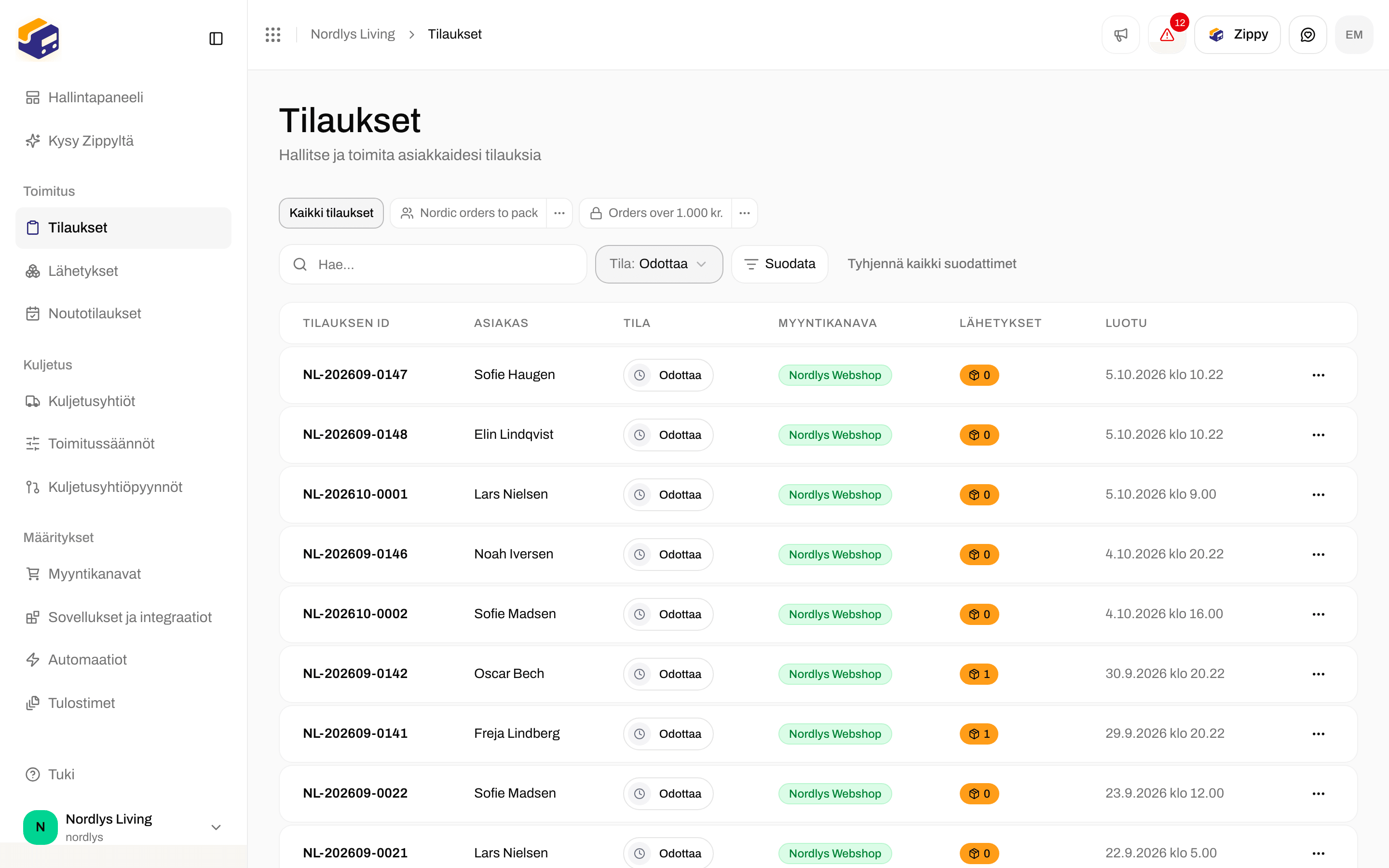Screen dimensions: 1389x868
Task: Select the Kaikki tilaukset tab
Action: [x=331, y=213]
